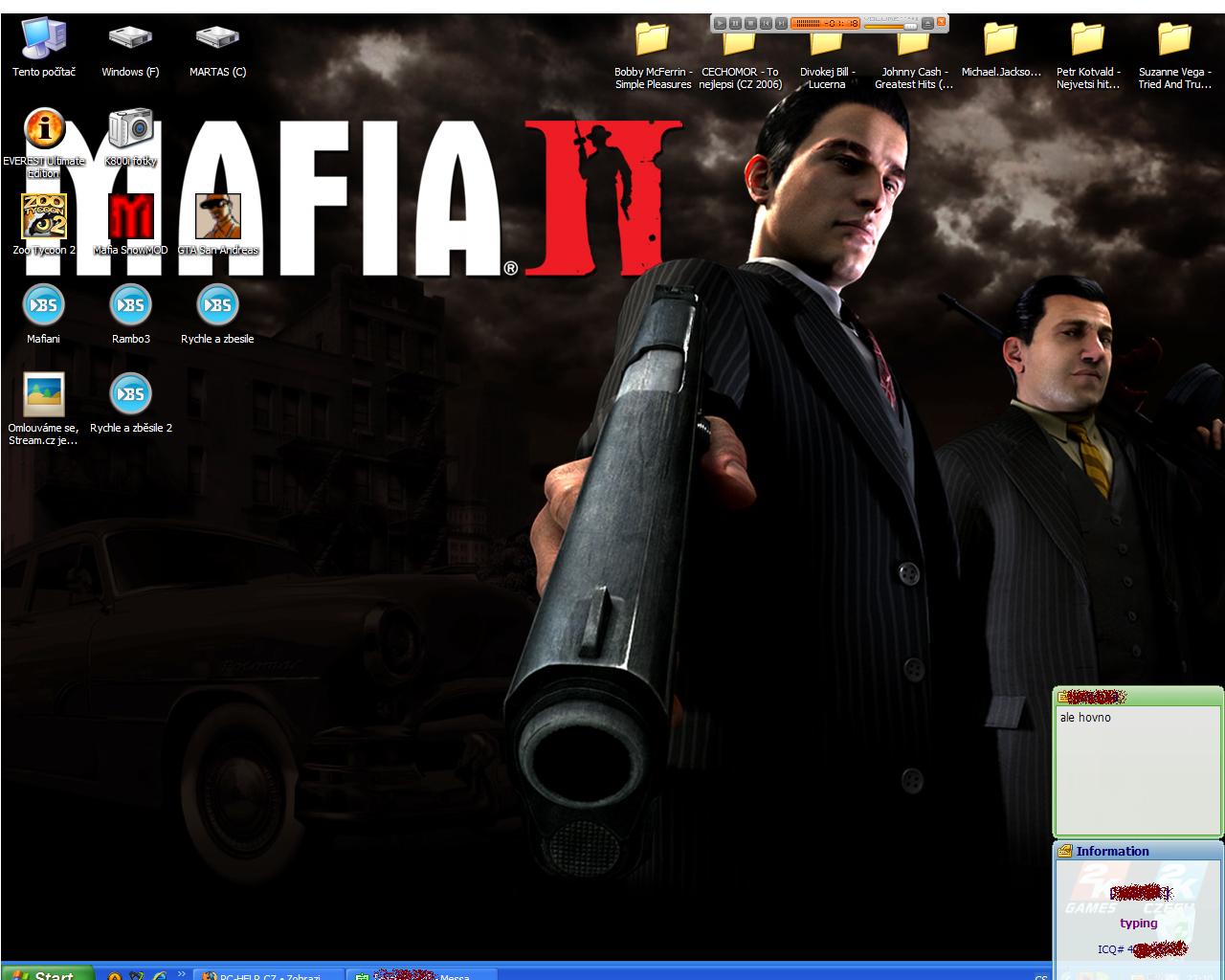The image size is (1225, 980).
Task: Click Play in the mini media player
Action: point(720,23)
